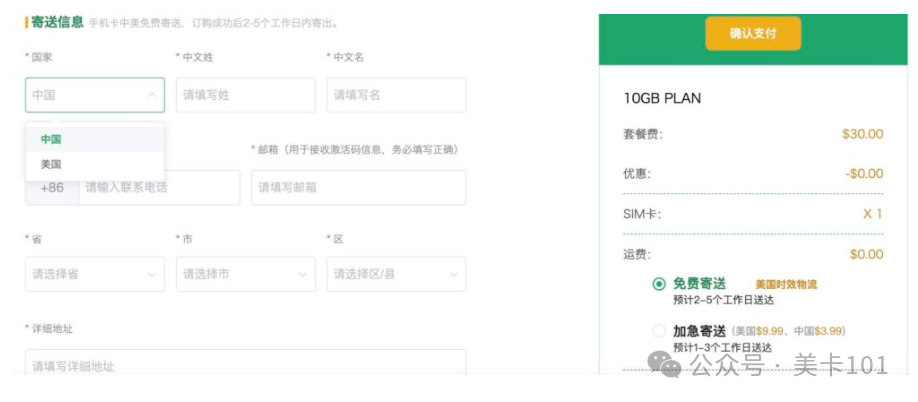
Task: Click the $30.00 套餐费 amount
Action: pyautogui.click(x=862, y=134)
